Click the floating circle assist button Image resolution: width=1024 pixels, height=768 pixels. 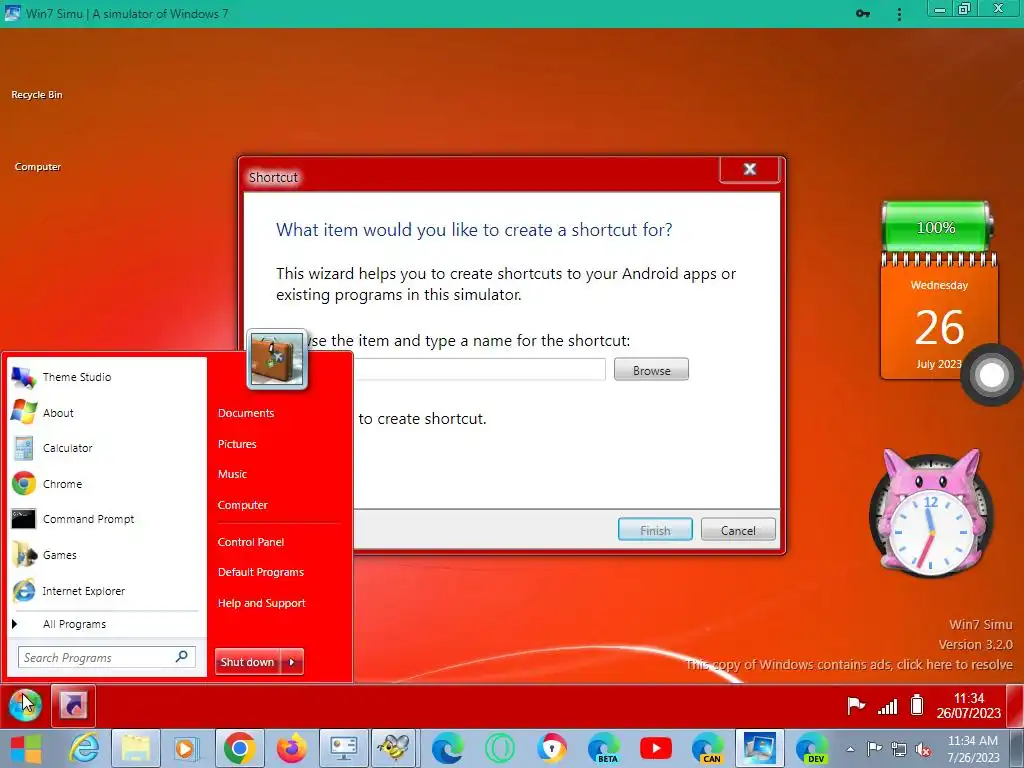coord(991,375)
